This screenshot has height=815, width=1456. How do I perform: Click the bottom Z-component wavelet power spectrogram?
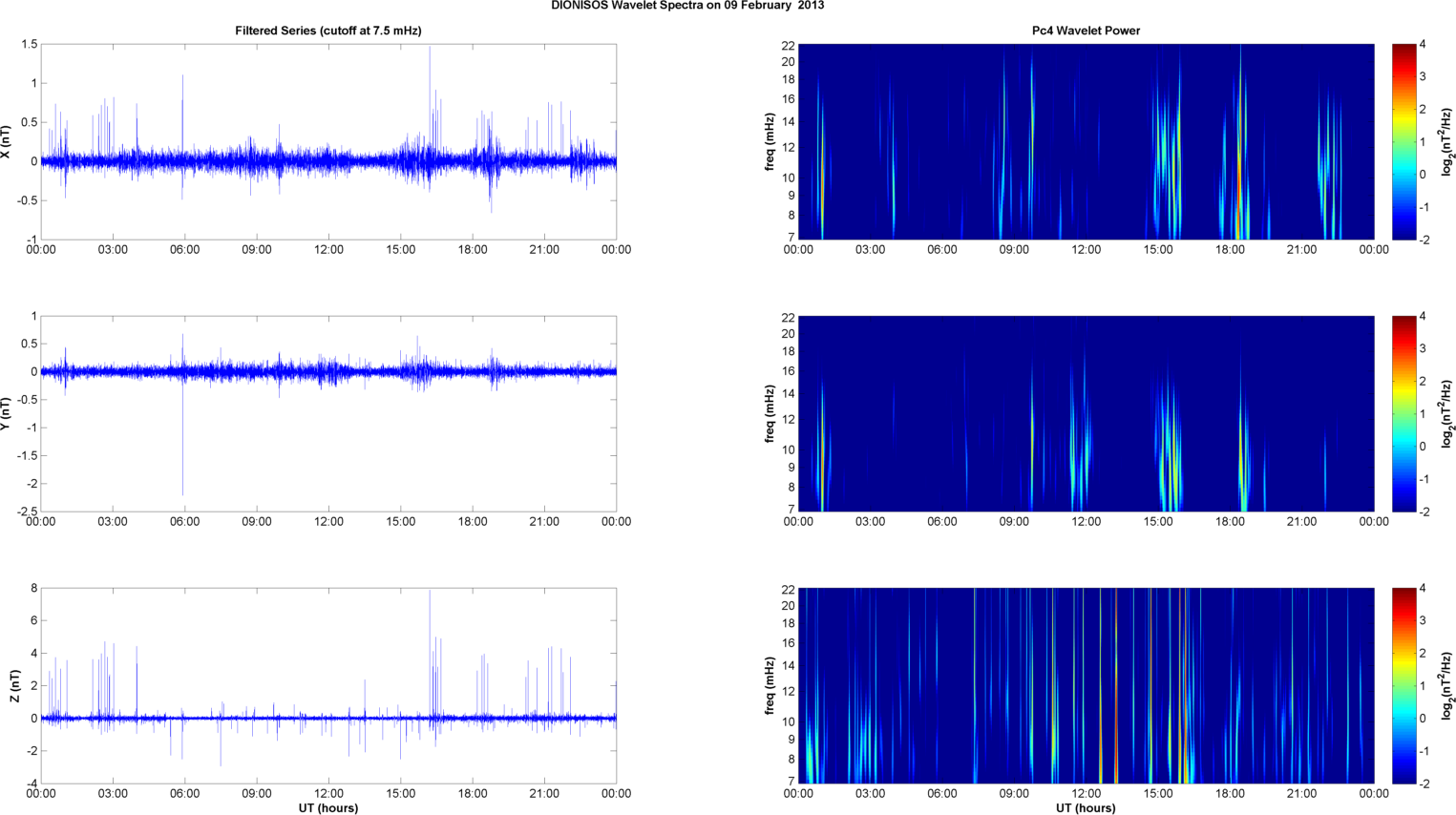click(x=1086, y=685)
